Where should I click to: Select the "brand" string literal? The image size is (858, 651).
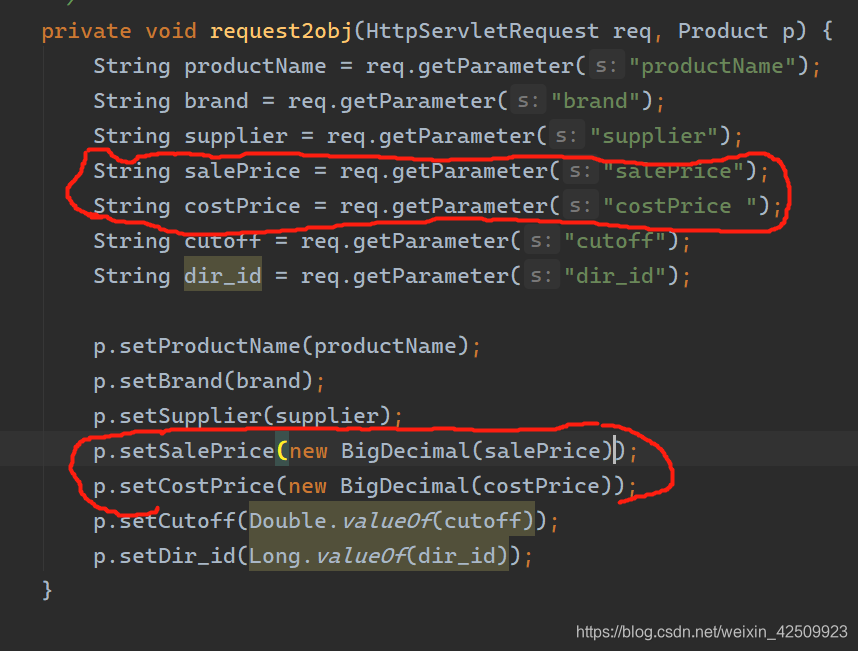pyautogui.click(x=595, y=101)
